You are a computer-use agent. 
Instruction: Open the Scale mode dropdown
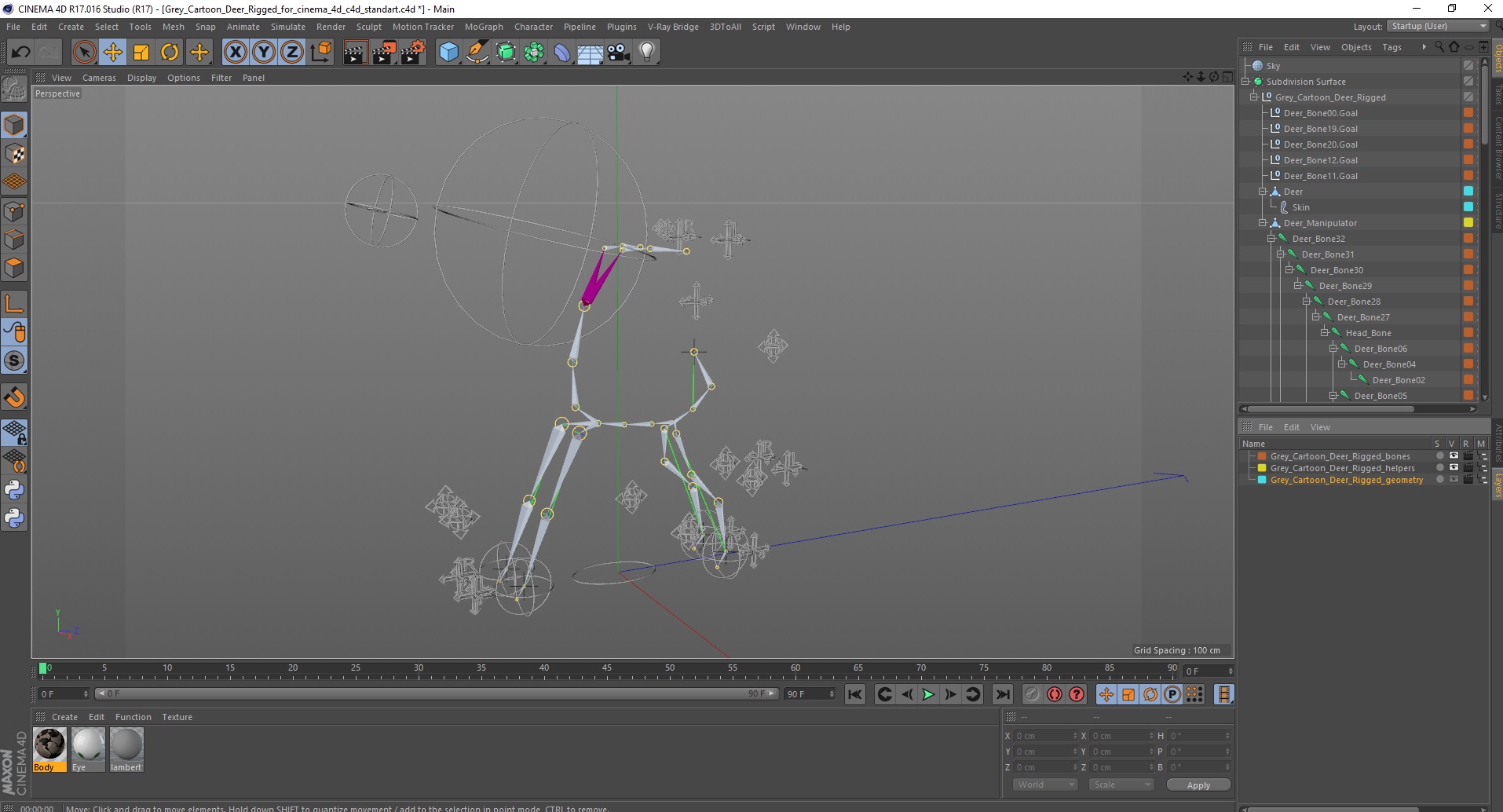1121,785
